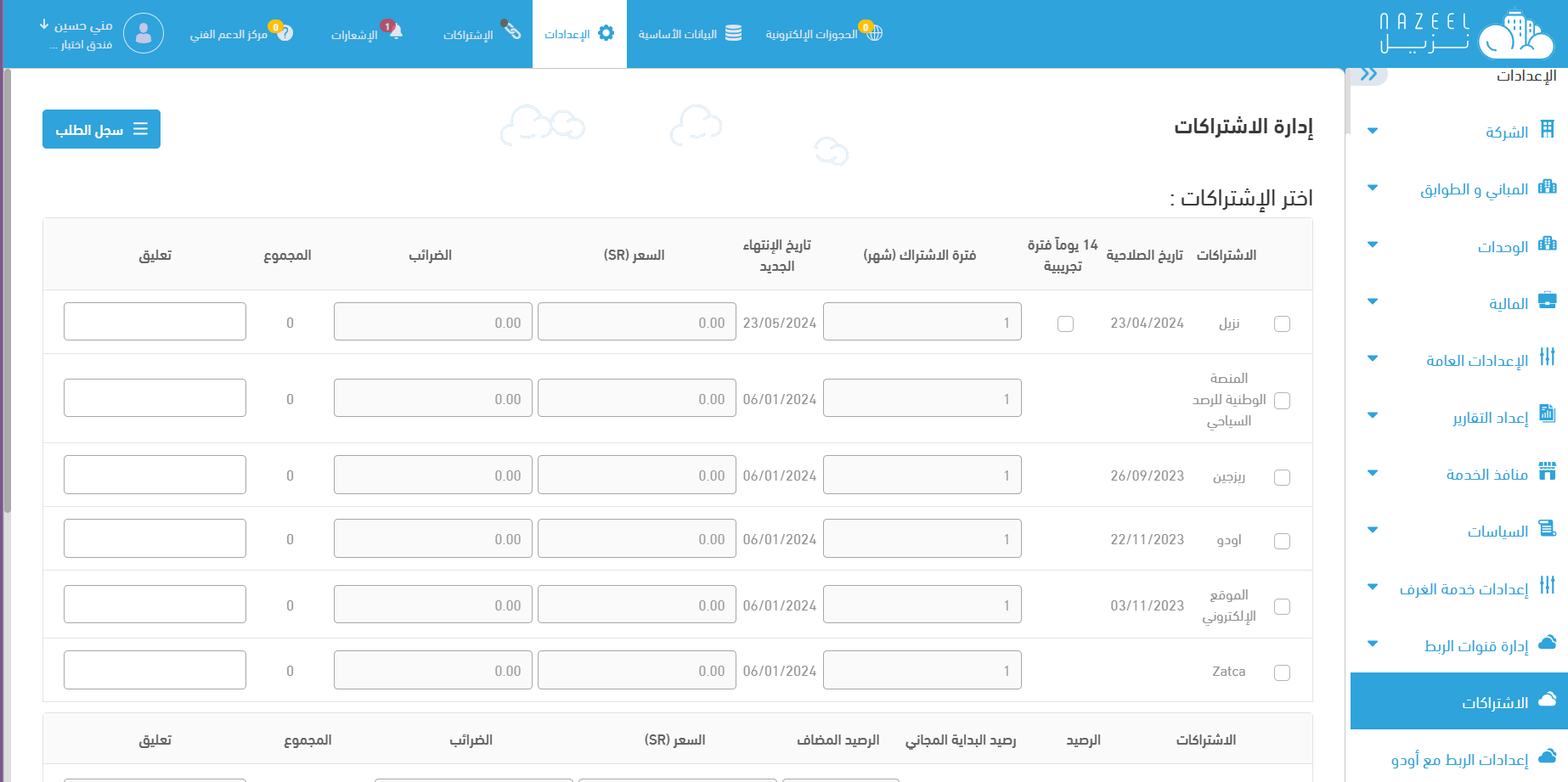Collapse the sidebar with the double chevron icon
Viewport: 1568px width, 782px height.
click(1368, 75)
